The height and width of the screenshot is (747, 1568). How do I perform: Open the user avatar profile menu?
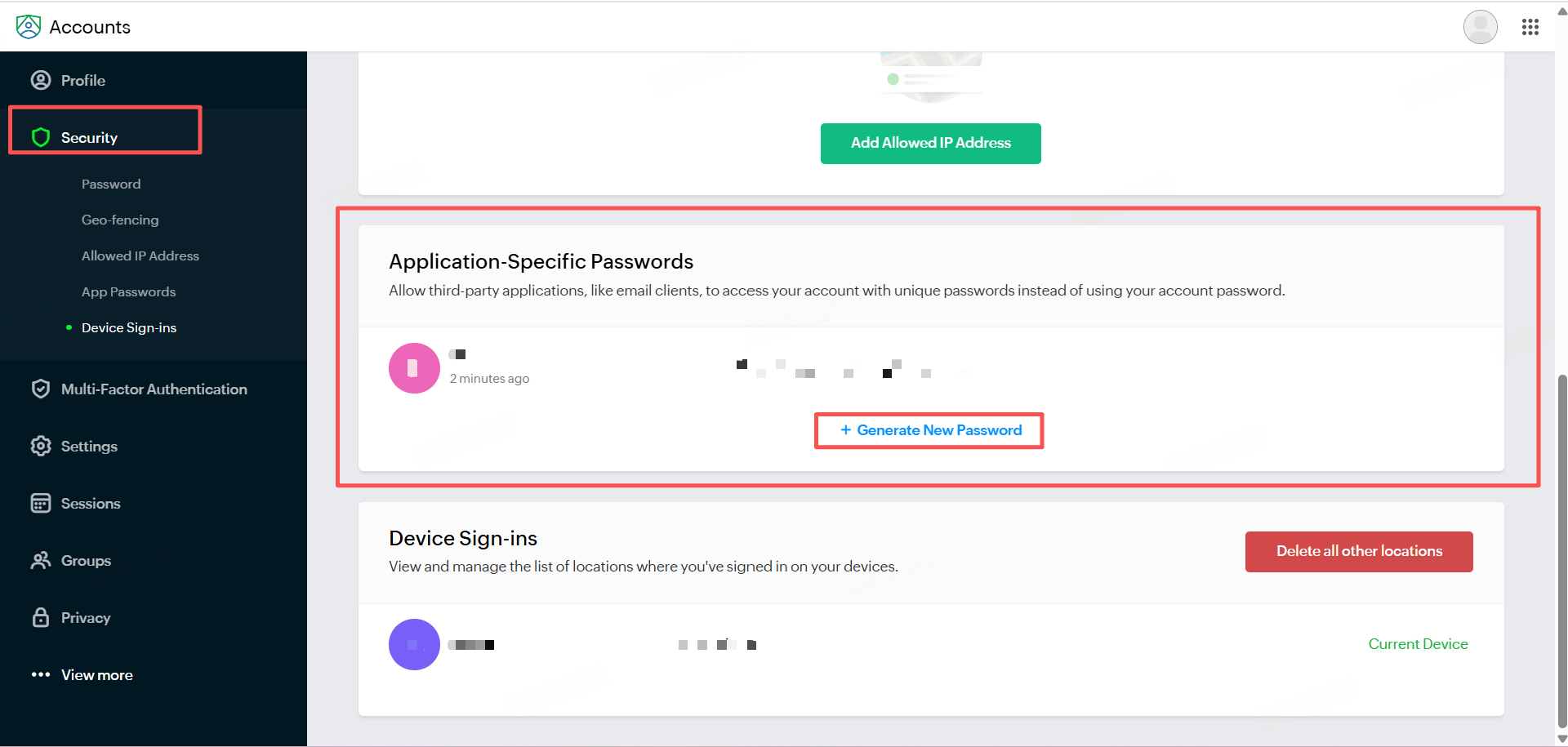coord(1480,27)
